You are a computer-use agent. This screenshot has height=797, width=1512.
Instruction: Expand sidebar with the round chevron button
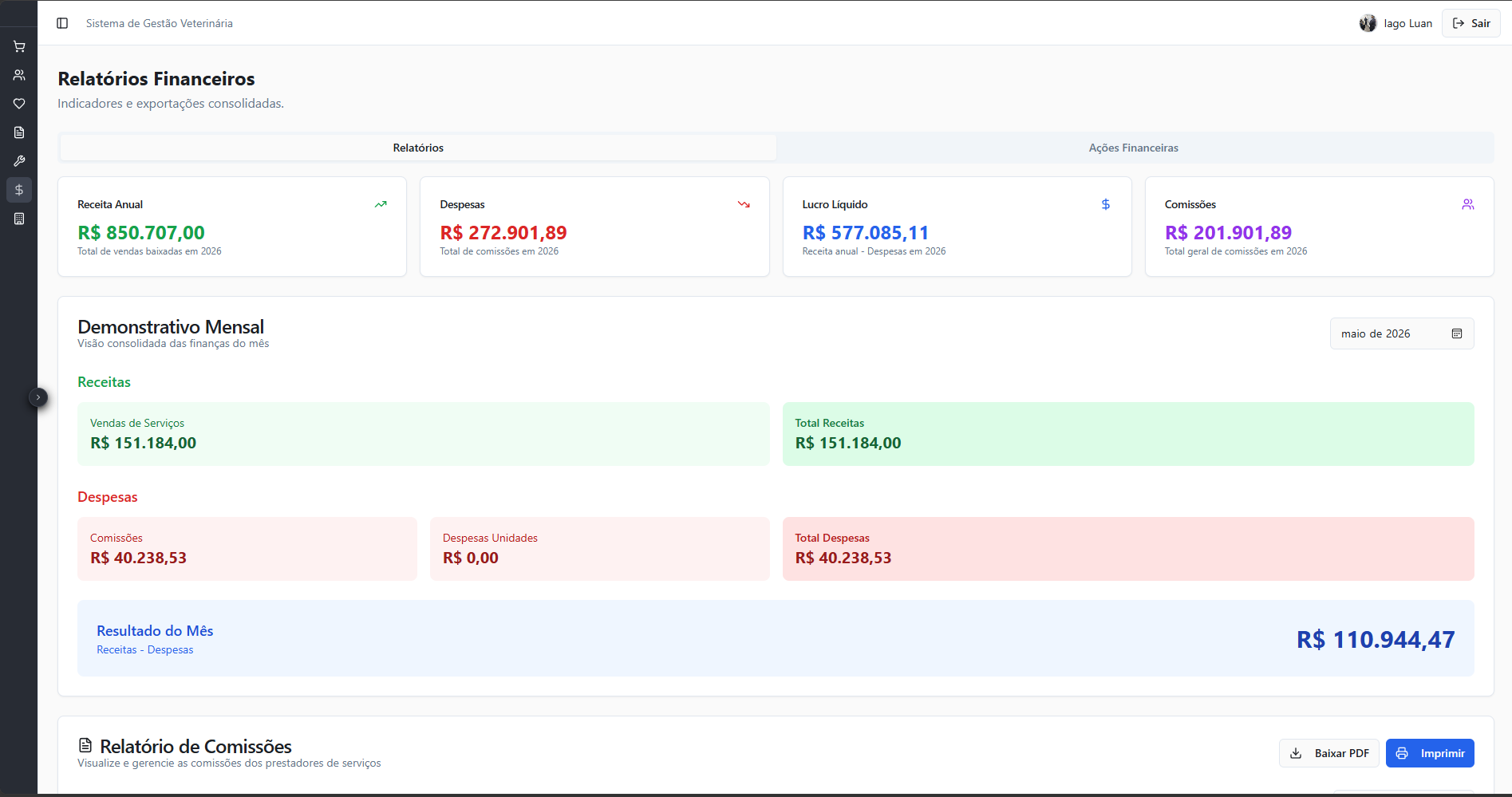pos(38,397)
